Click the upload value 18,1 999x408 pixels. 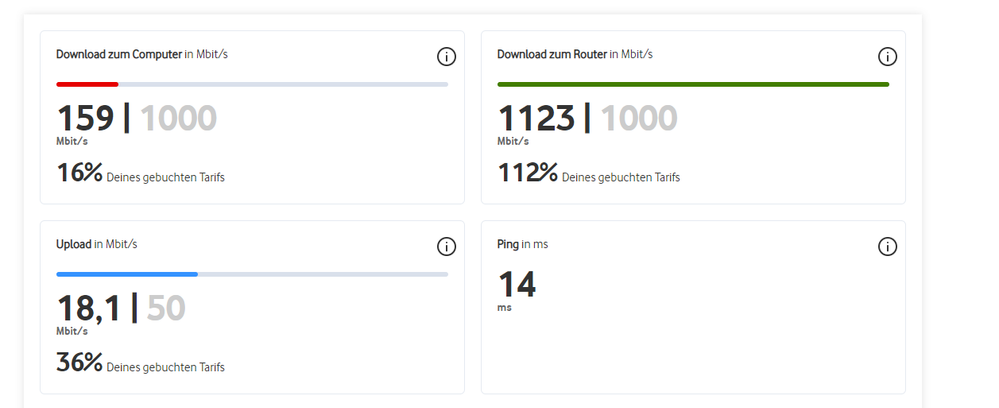(x=89, y=309)
